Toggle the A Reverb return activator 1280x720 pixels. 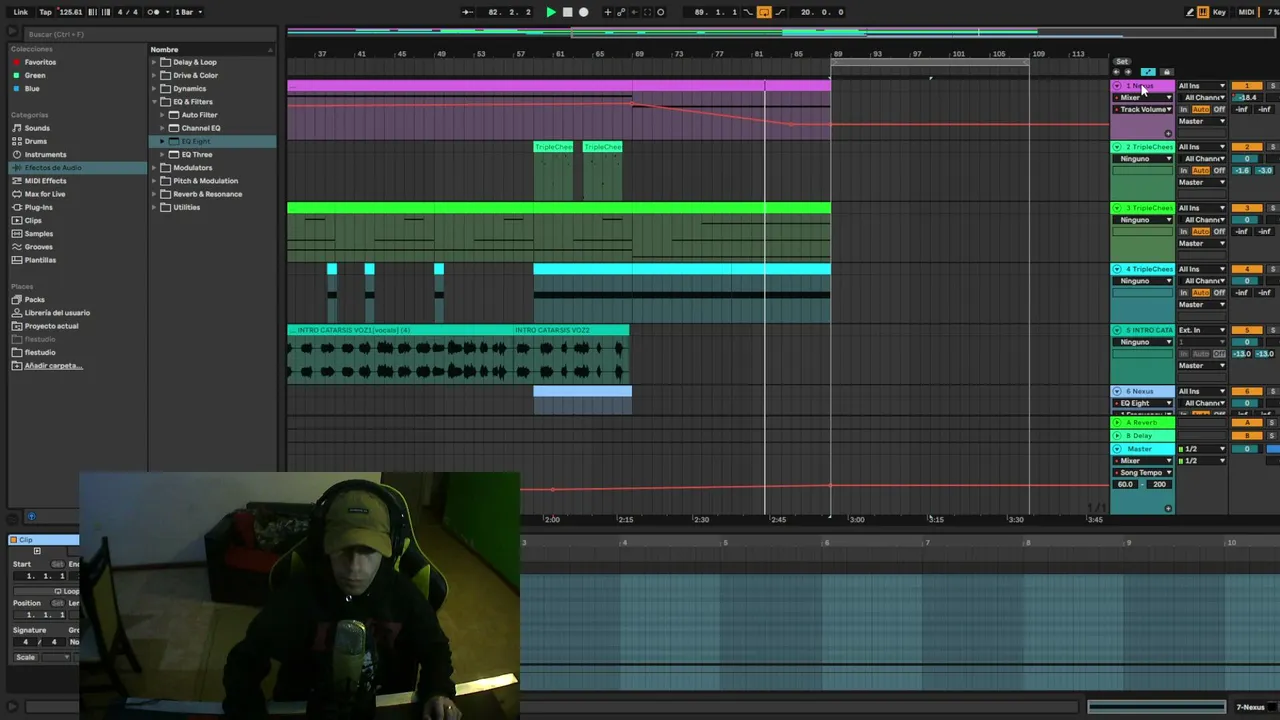(x=1247, y=423)
